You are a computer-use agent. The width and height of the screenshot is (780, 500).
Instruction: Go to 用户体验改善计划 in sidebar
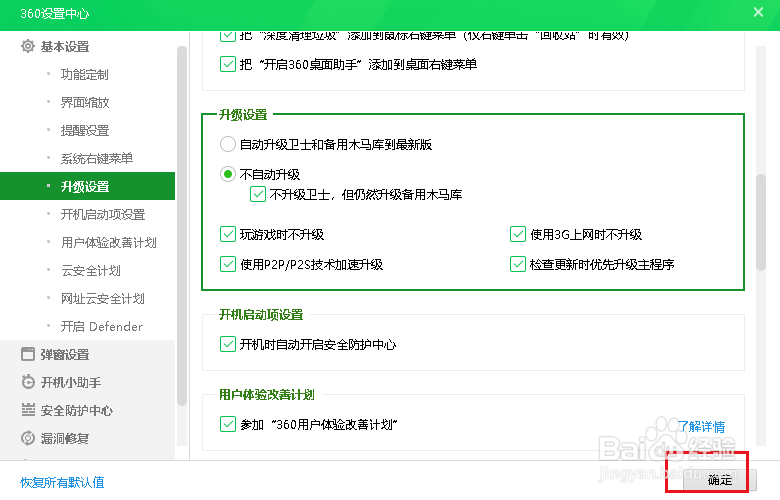tap(109, 242)
